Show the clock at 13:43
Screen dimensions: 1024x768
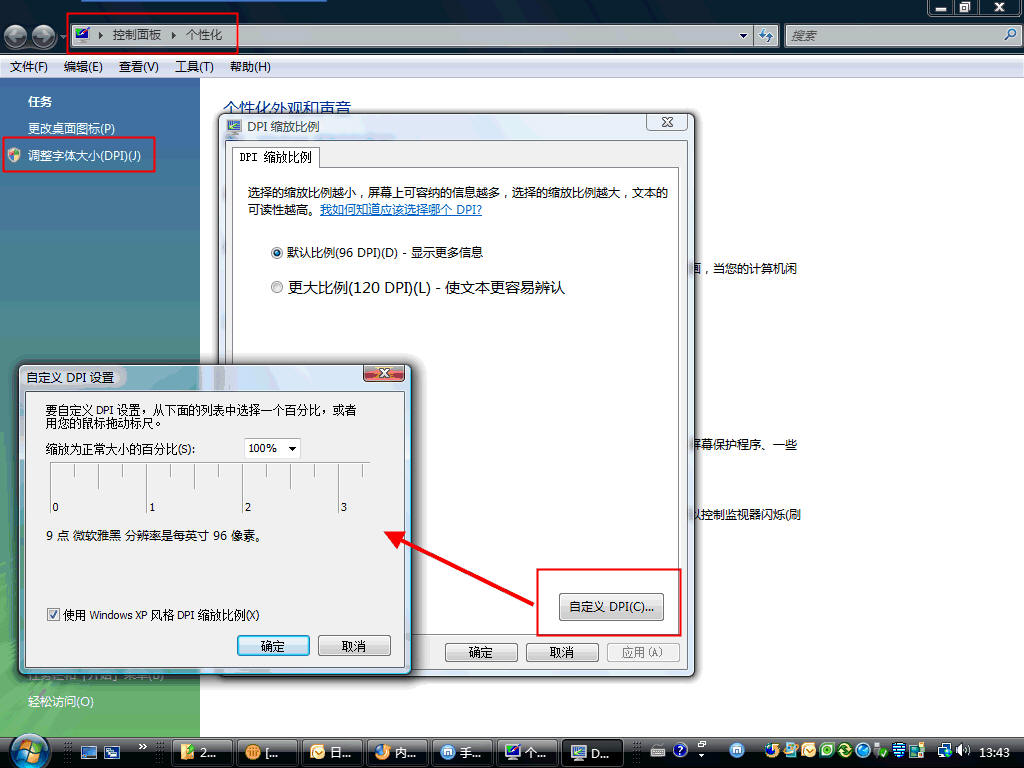pos(994,752)
